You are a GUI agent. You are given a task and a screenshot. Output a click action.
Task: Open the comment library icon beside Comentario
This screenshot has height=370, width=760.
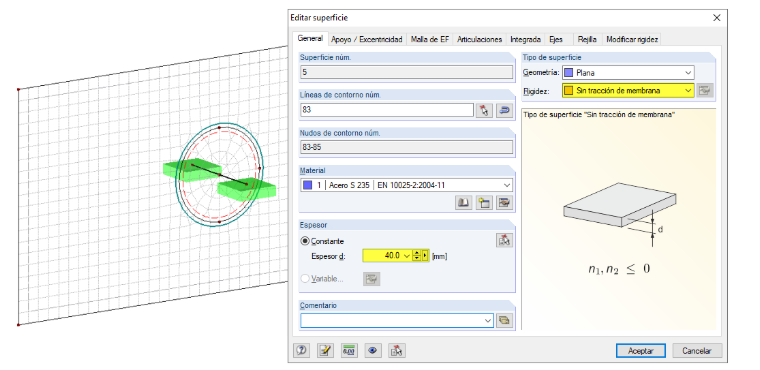[505, 321]
